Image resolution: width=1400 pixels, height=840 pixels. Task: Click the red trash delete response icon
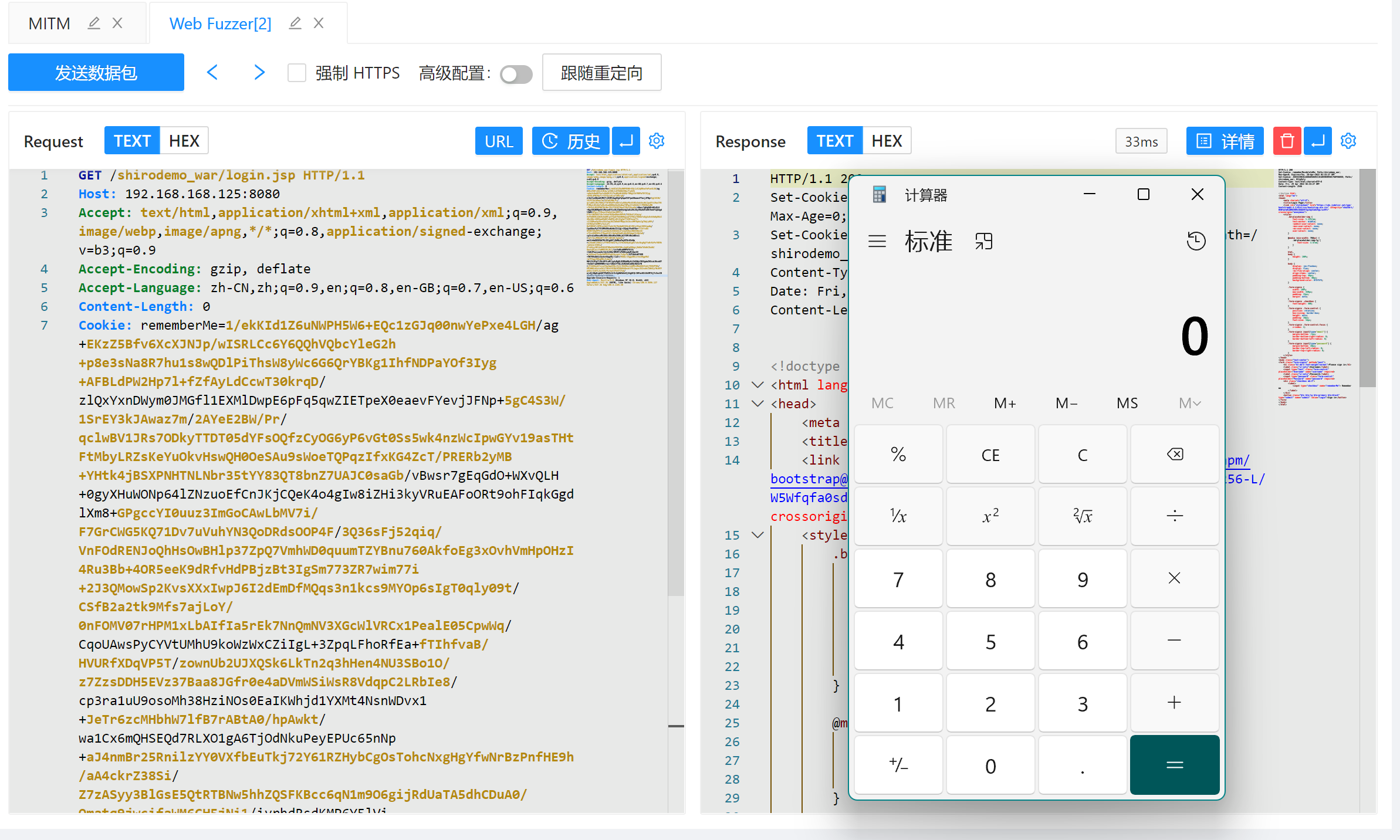[x=1287, y=141]
